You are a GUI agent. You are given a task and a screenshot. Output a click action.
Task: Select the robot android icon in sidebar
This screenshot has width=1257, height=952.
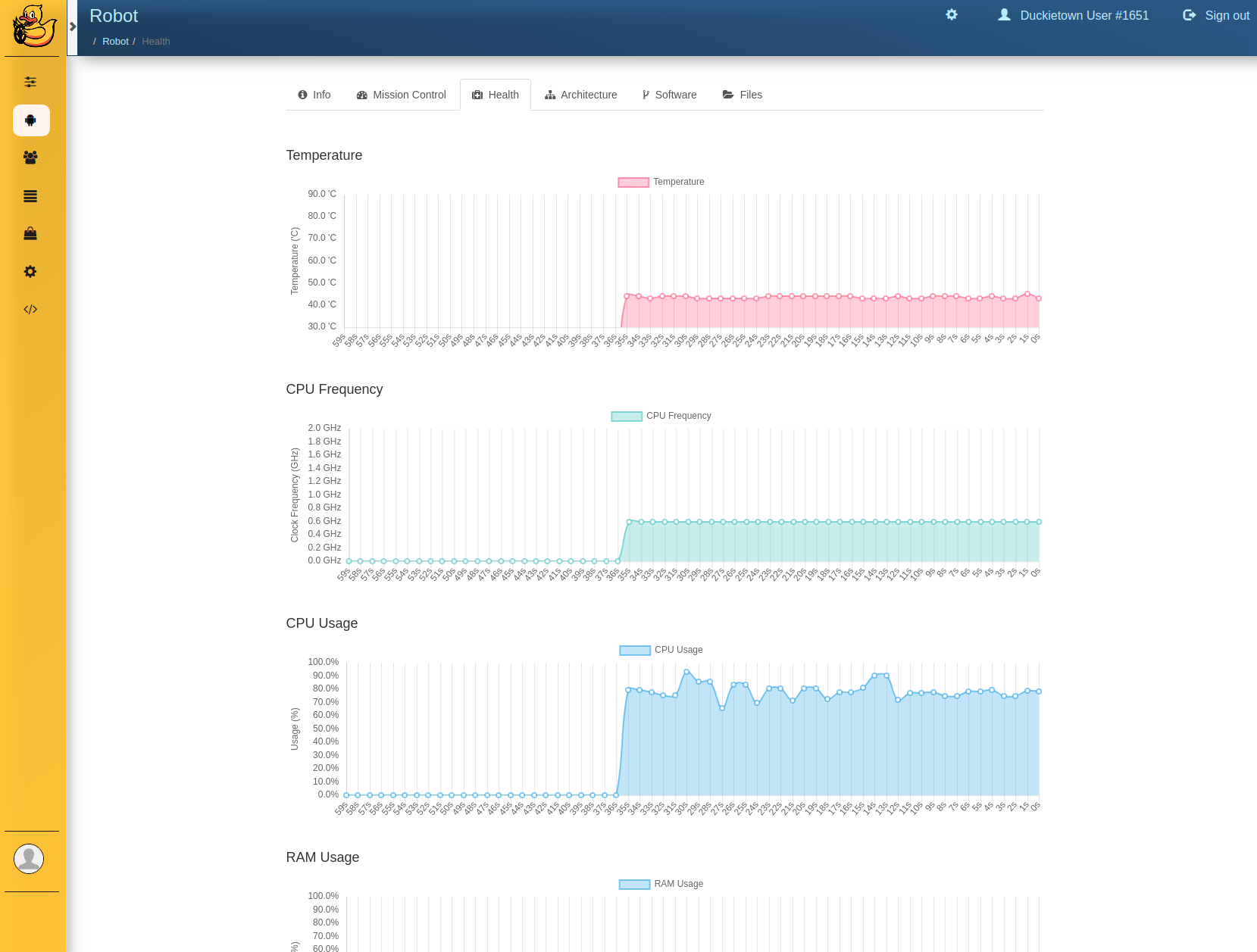pyautogui.click(x=31, y=120)
